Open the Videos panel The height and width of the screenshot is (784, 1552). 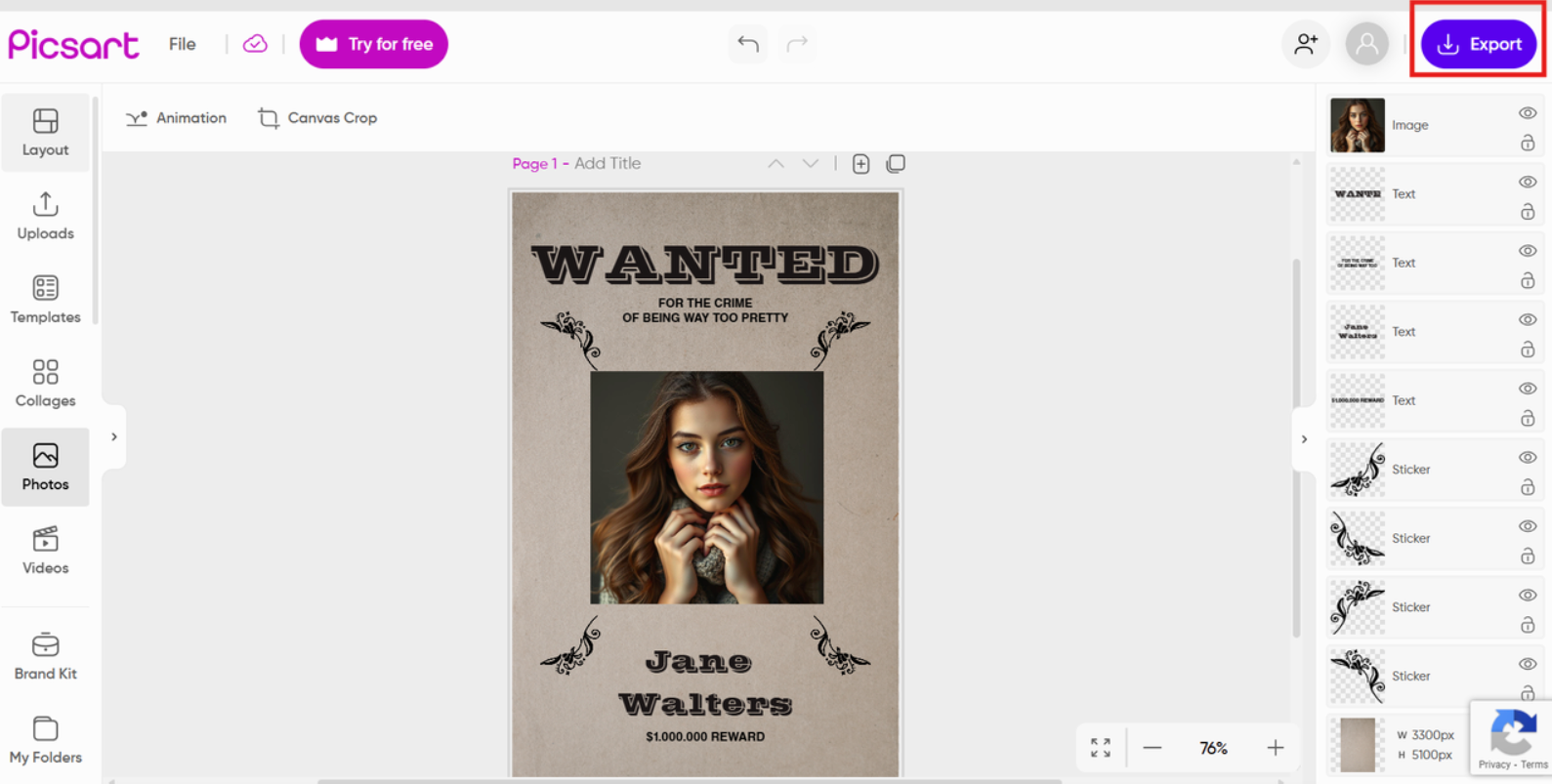[x=45, y=551]
